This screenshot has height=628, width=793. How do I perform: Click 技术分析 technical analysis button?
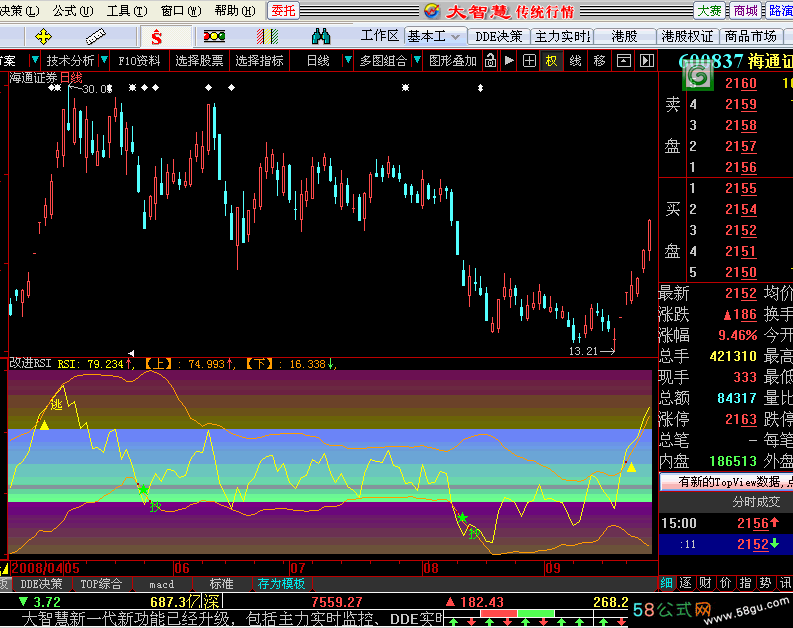pos(70,61)
